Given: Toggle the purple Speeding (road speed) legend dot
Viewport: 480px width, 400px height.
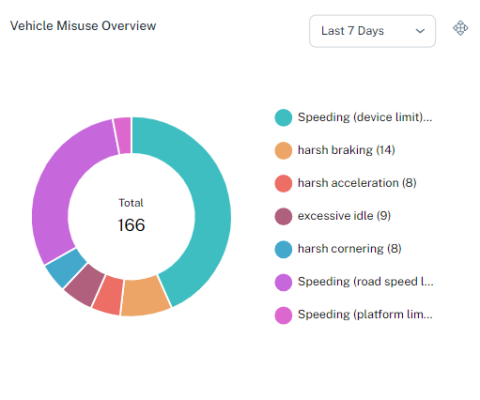Looking at the screenshot, I should (283, 282).
